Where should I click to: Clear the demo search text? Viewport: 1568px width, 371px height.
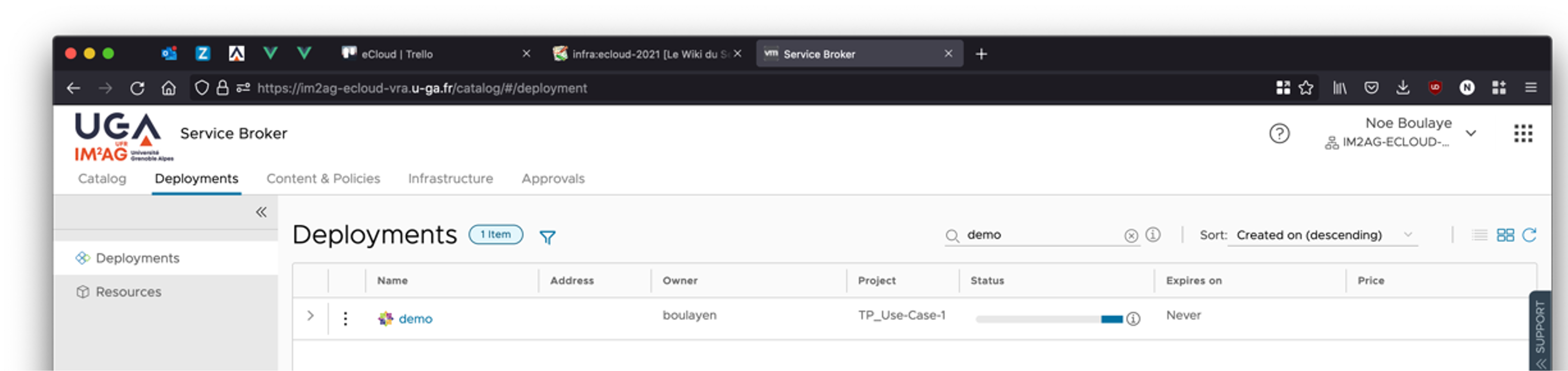[x=1130, y=236]
